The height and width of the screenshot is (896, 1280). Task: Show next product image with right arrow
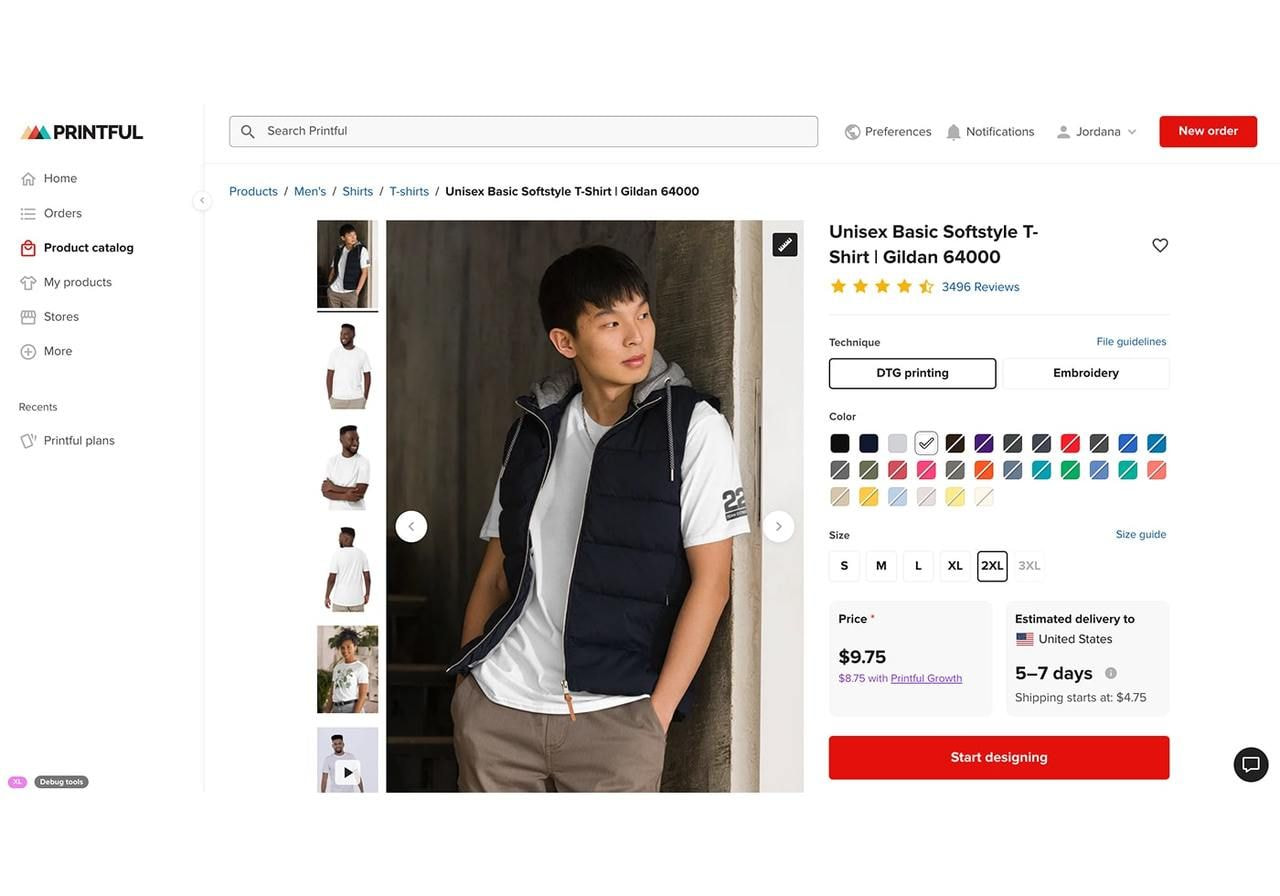point(779,527)
